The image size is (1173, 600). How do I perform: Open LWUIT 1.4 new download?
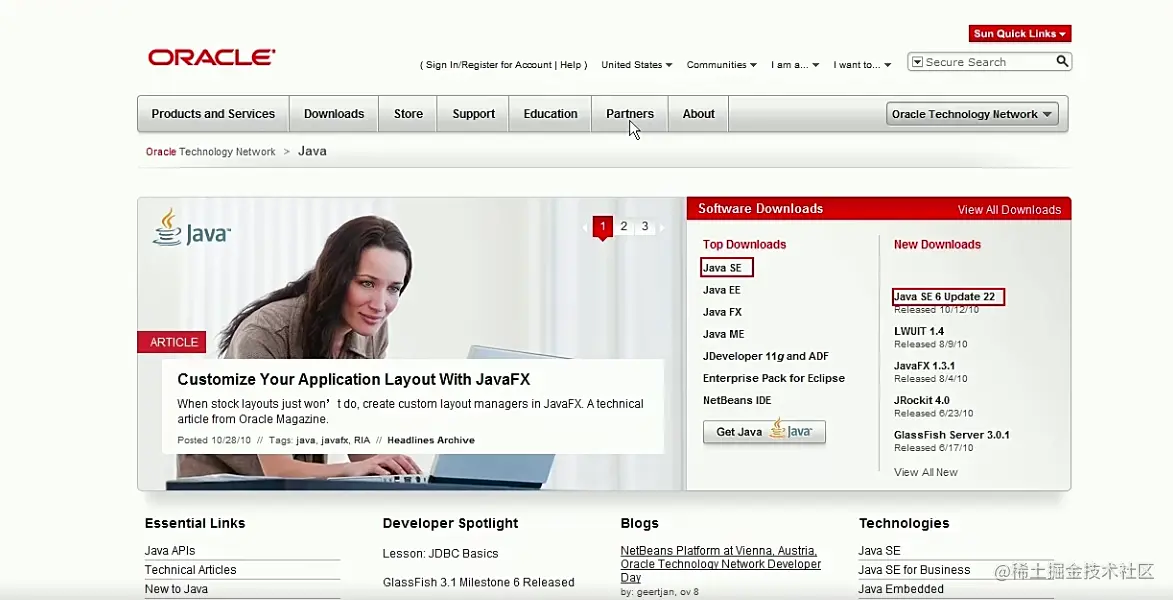pyautogui.click(x=919, y=331)
